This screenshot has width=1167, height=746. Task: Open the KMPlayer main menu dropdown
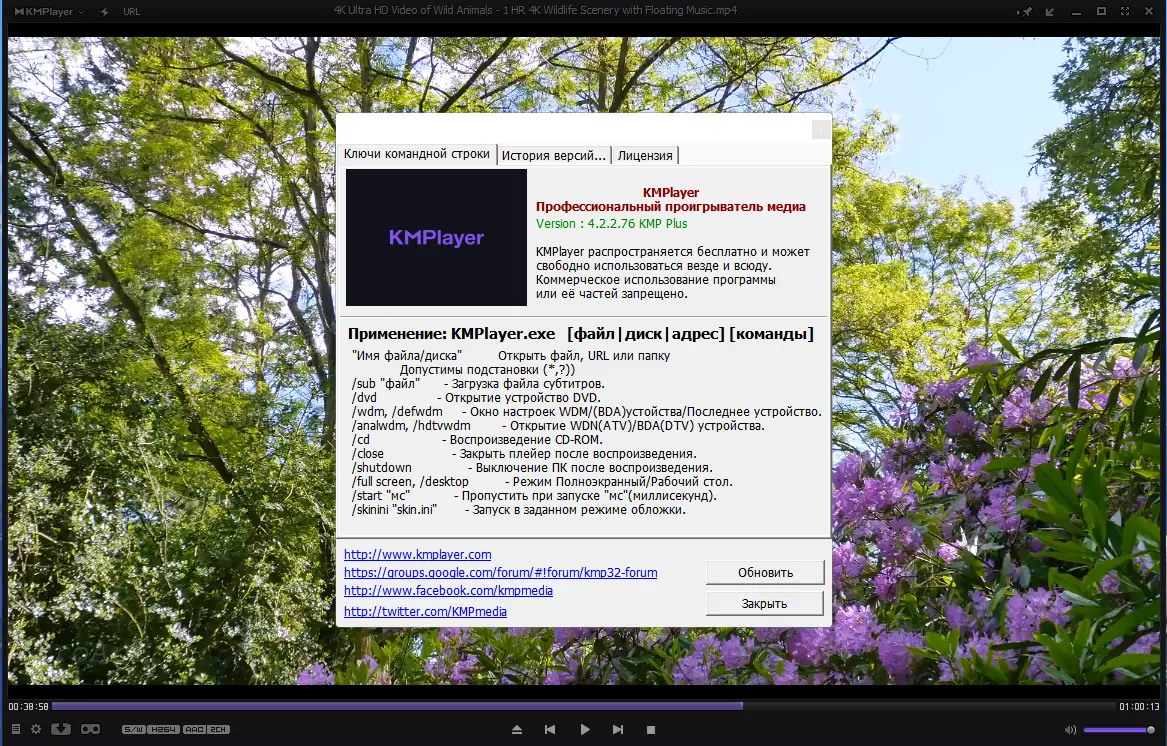pyautogui.click(x=49, y=11)
